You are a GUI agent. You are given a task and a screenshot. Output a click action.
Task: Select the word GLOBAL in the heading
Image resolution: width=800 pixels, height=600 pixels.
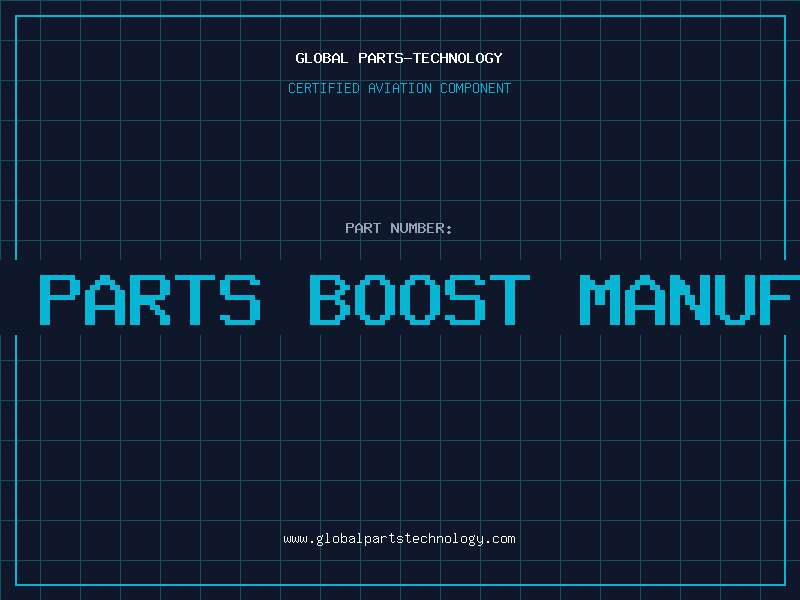(321, 58)
